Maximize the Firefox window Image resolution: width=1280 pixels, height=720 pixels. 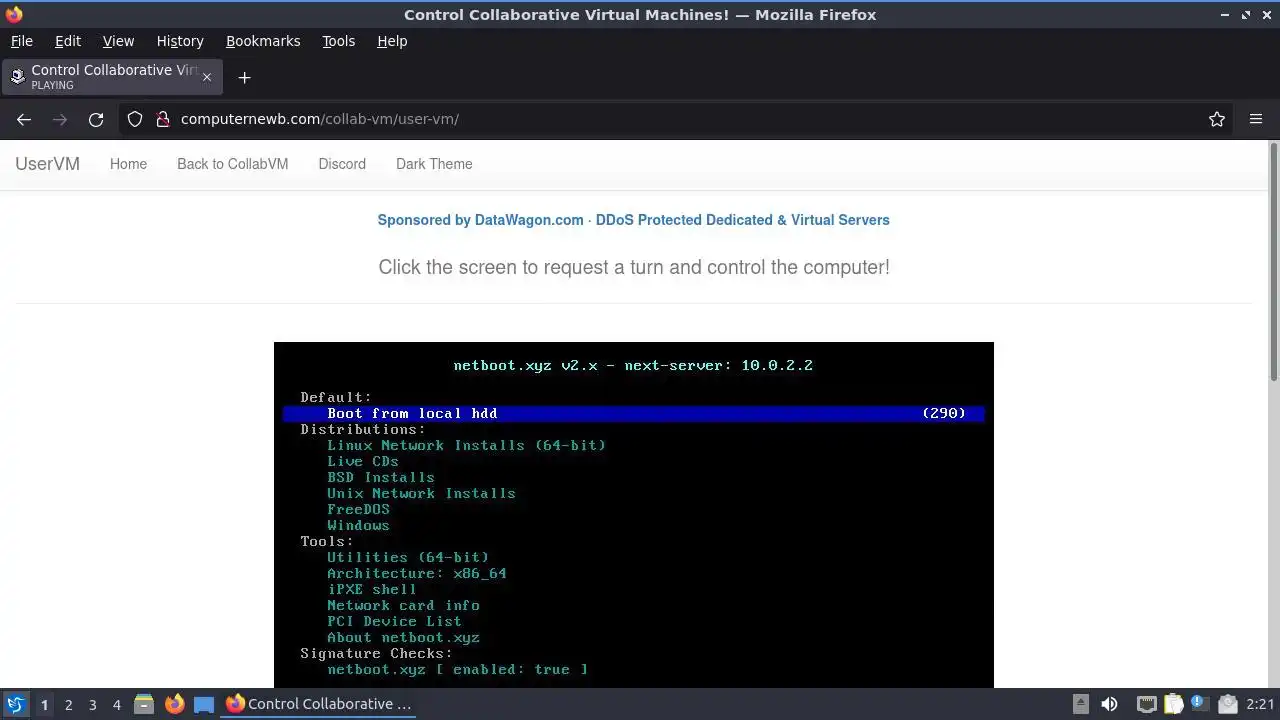click(x=1246, y=15)
